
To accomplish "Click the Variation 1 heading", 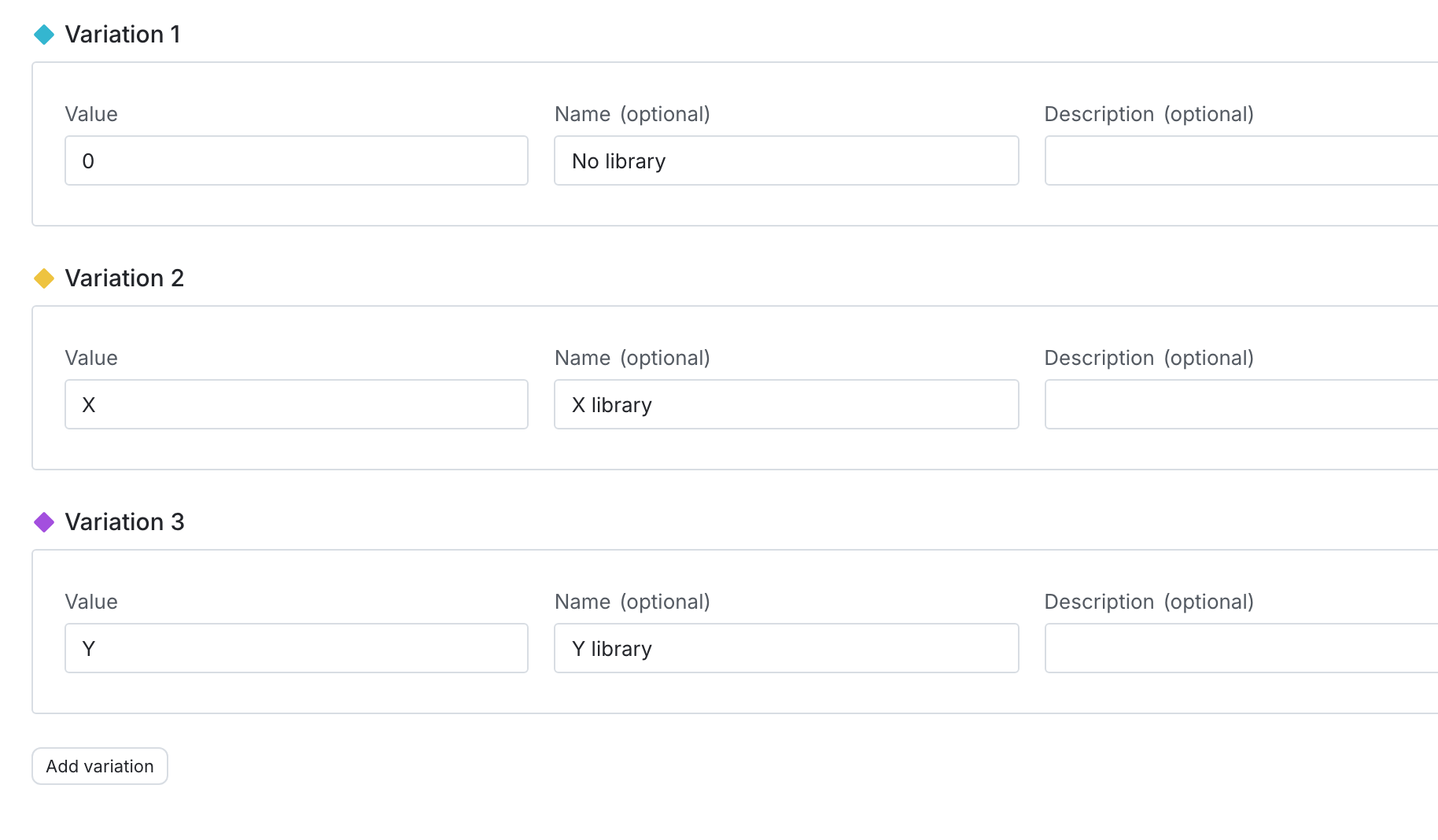I will click(x=124, y=35).
